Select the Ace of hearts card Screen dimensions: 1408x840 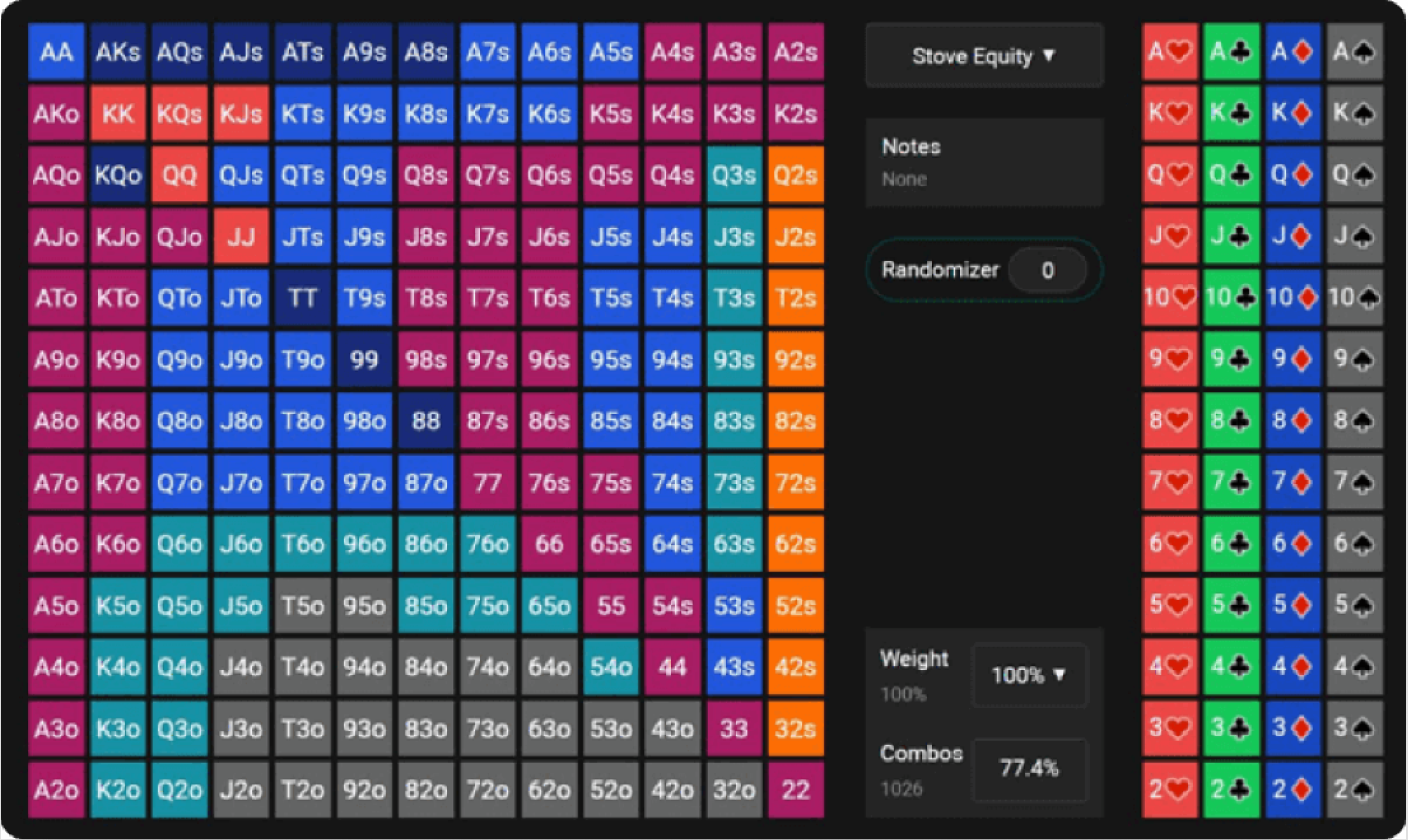click(x=1170, y=52)
